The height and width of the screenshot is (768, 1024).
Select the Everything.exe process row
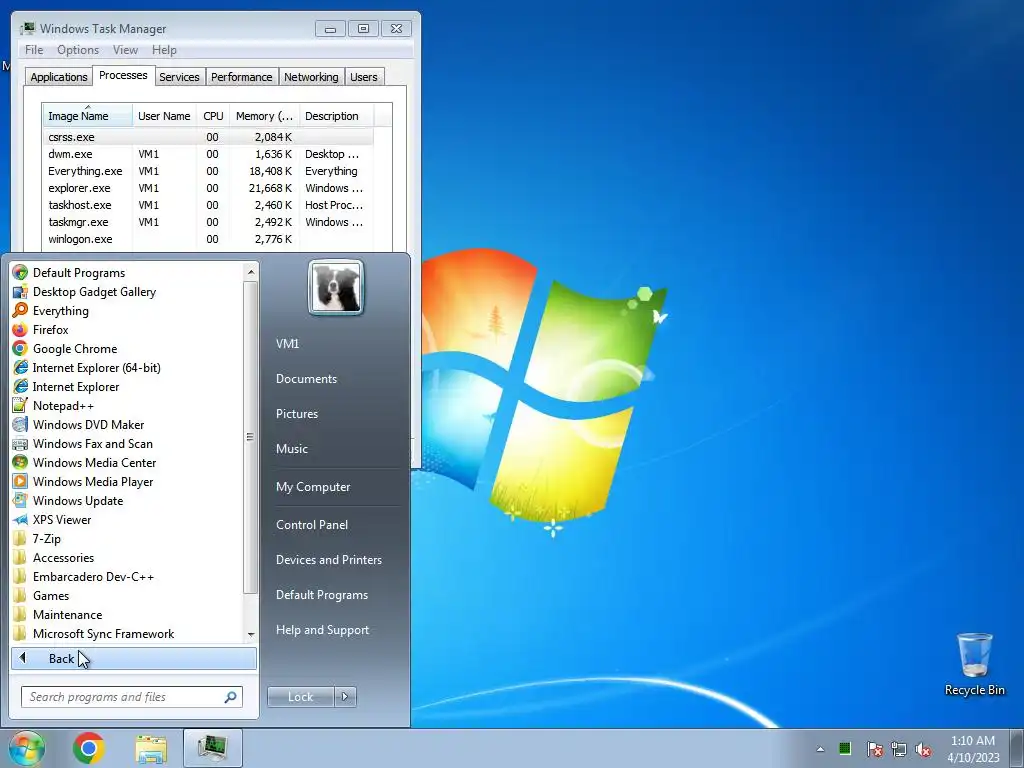(209, 171)
